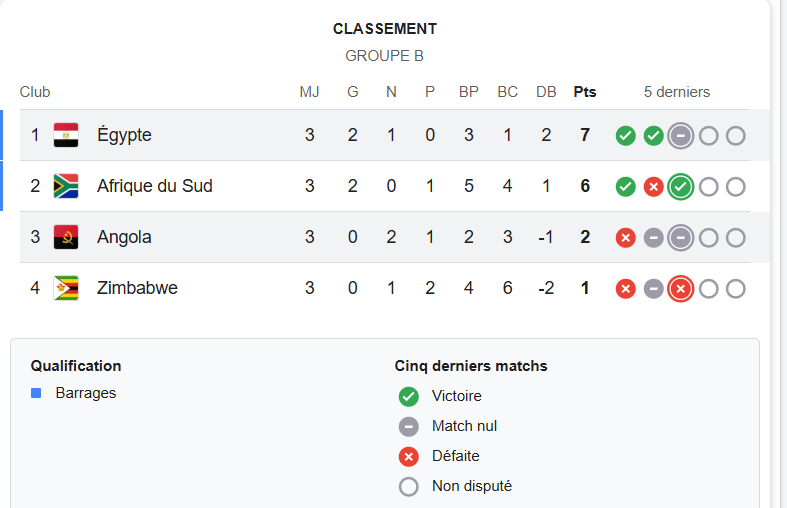The height and width of the screenshot is (508, 787).
Task: Click the Pts column header
Action: pyautogui.click(x=585, y=92)
